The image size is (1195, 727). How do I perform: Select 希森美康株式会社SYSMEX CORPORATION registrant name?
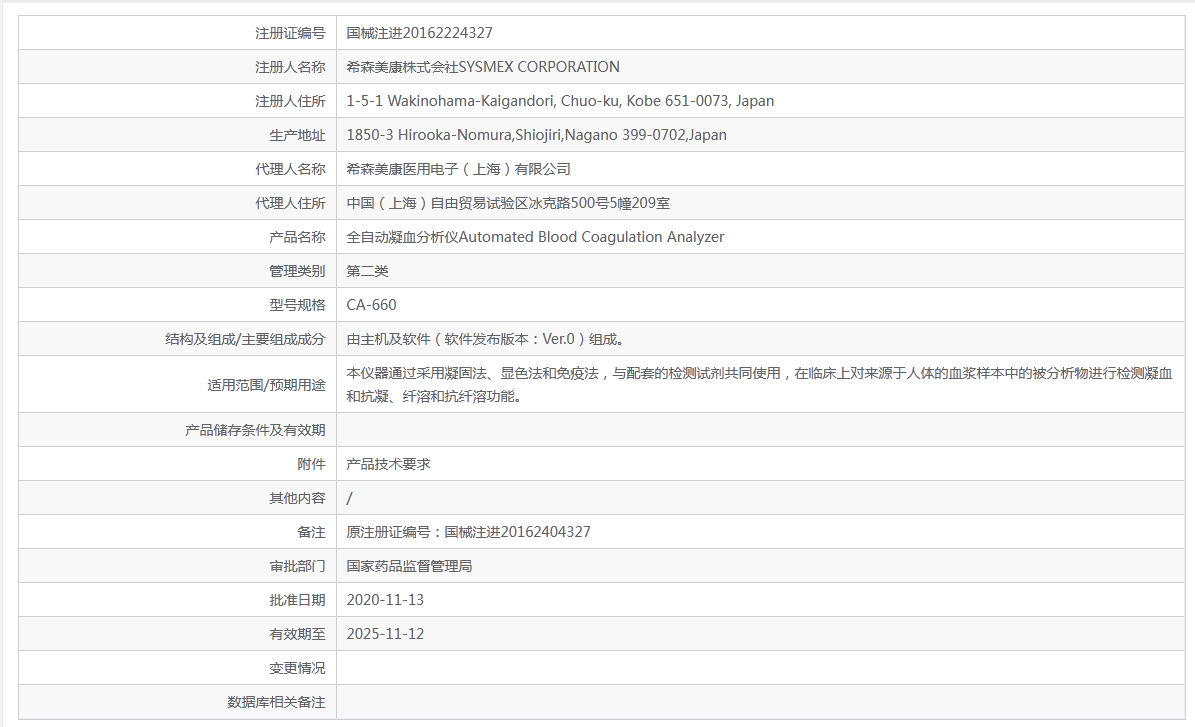[x=482, y=67]
